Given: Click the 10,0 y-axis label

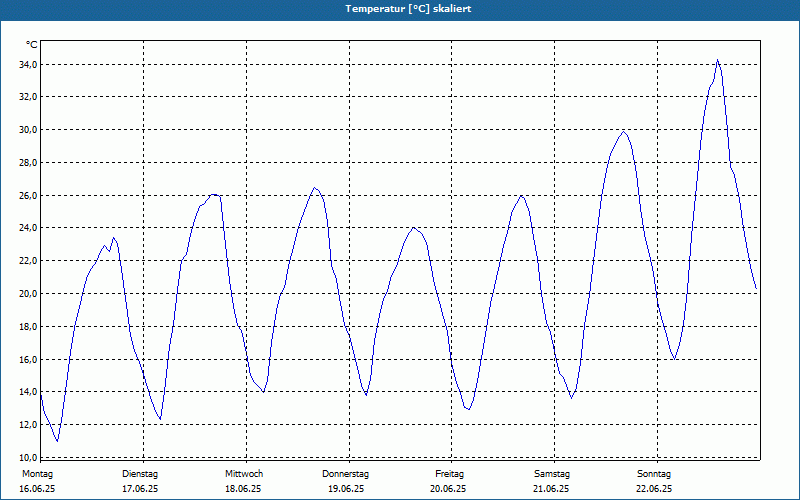Looking at the screenshot, I should click(29, 457).
